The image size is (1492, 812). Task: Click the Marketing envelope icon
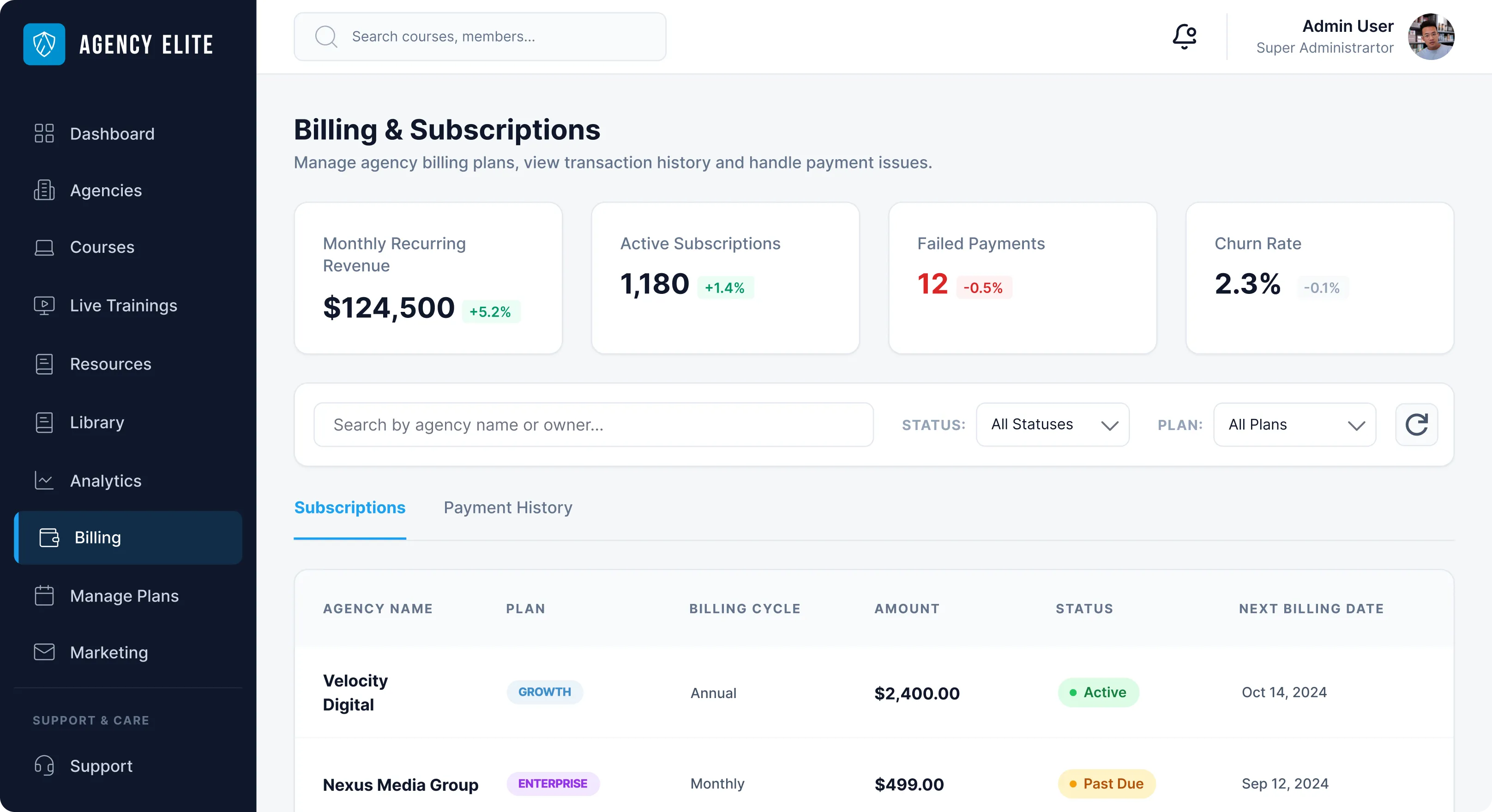click(44, 652)
